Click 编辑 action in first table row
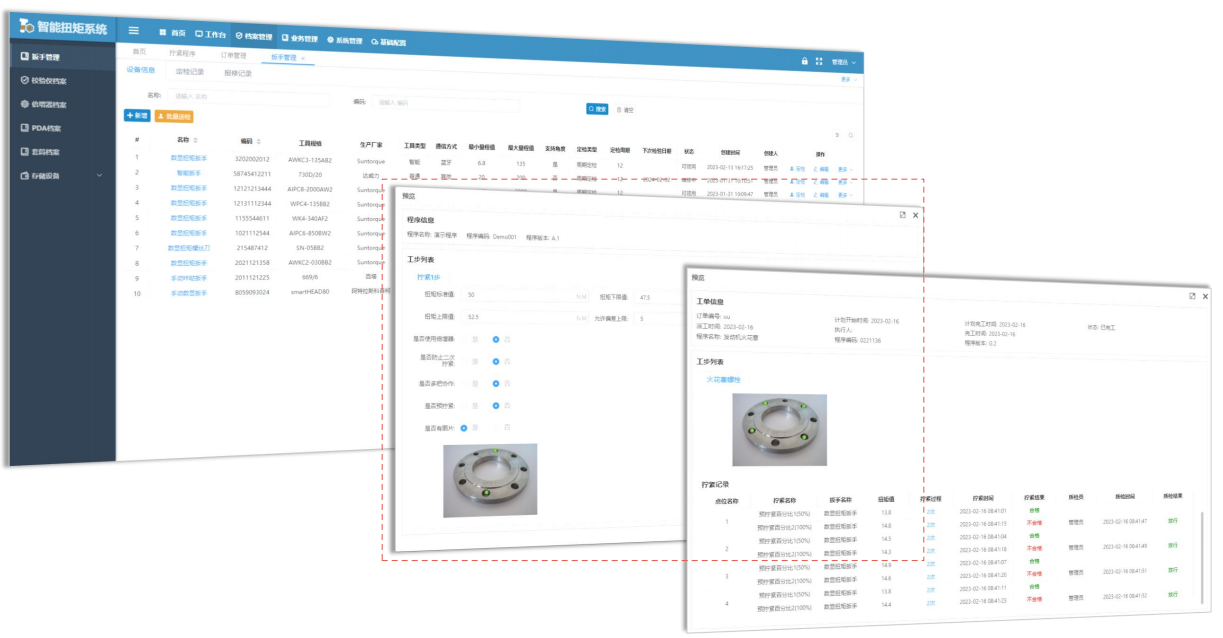The width and height of the screenshot is (1223, 638). click(x=821, y=169)
